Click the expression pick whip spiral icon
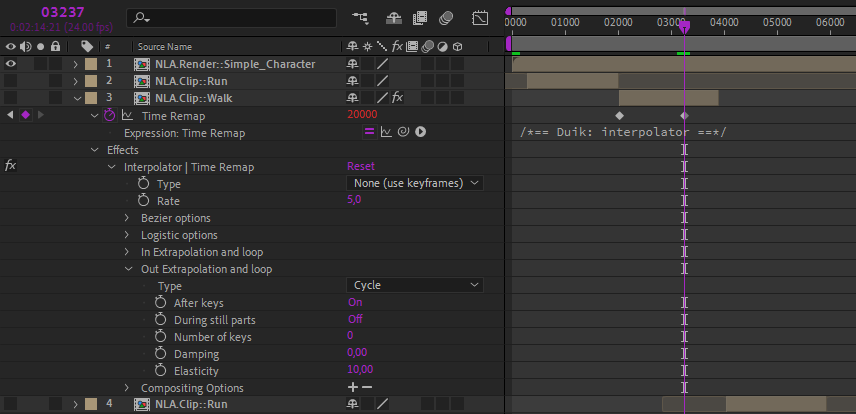 click(403, 132)
